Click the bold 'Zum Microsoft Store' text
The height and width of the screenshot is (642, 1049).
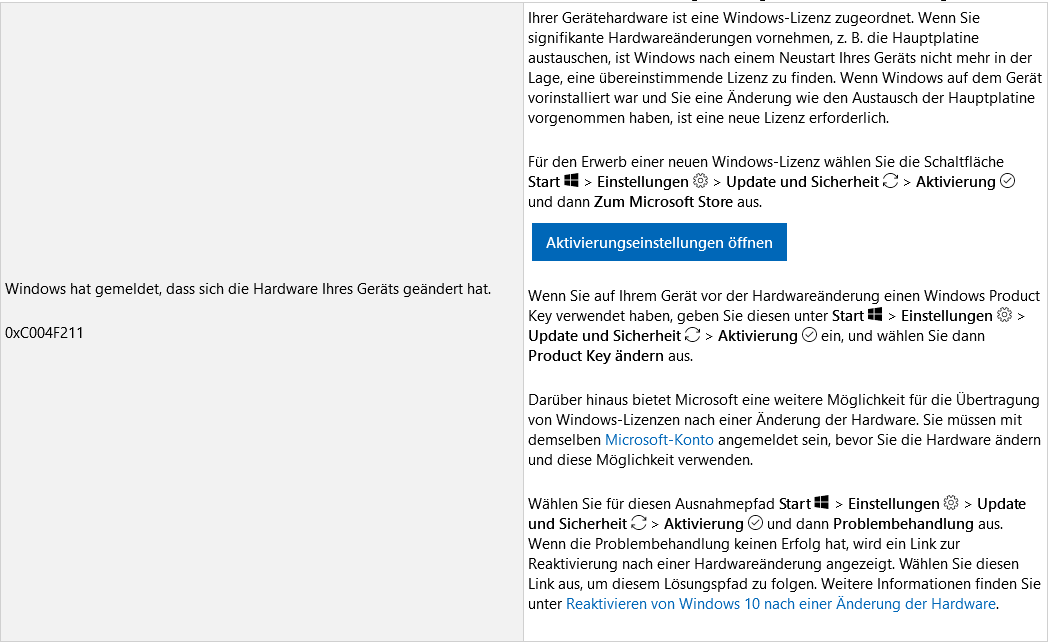click(x=664, y=202)
